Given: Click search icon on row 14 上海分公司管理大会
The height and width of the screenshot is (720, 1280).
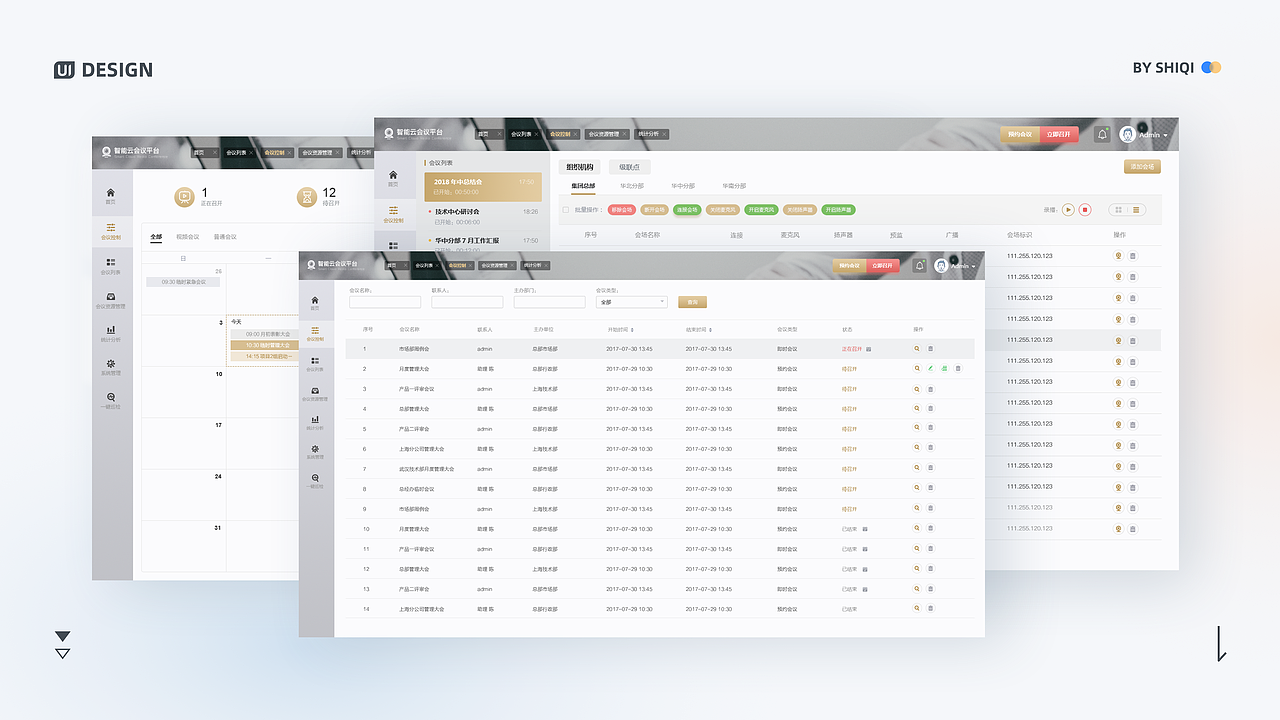Looking at the screenshot, I should click(x=917, y=609).
